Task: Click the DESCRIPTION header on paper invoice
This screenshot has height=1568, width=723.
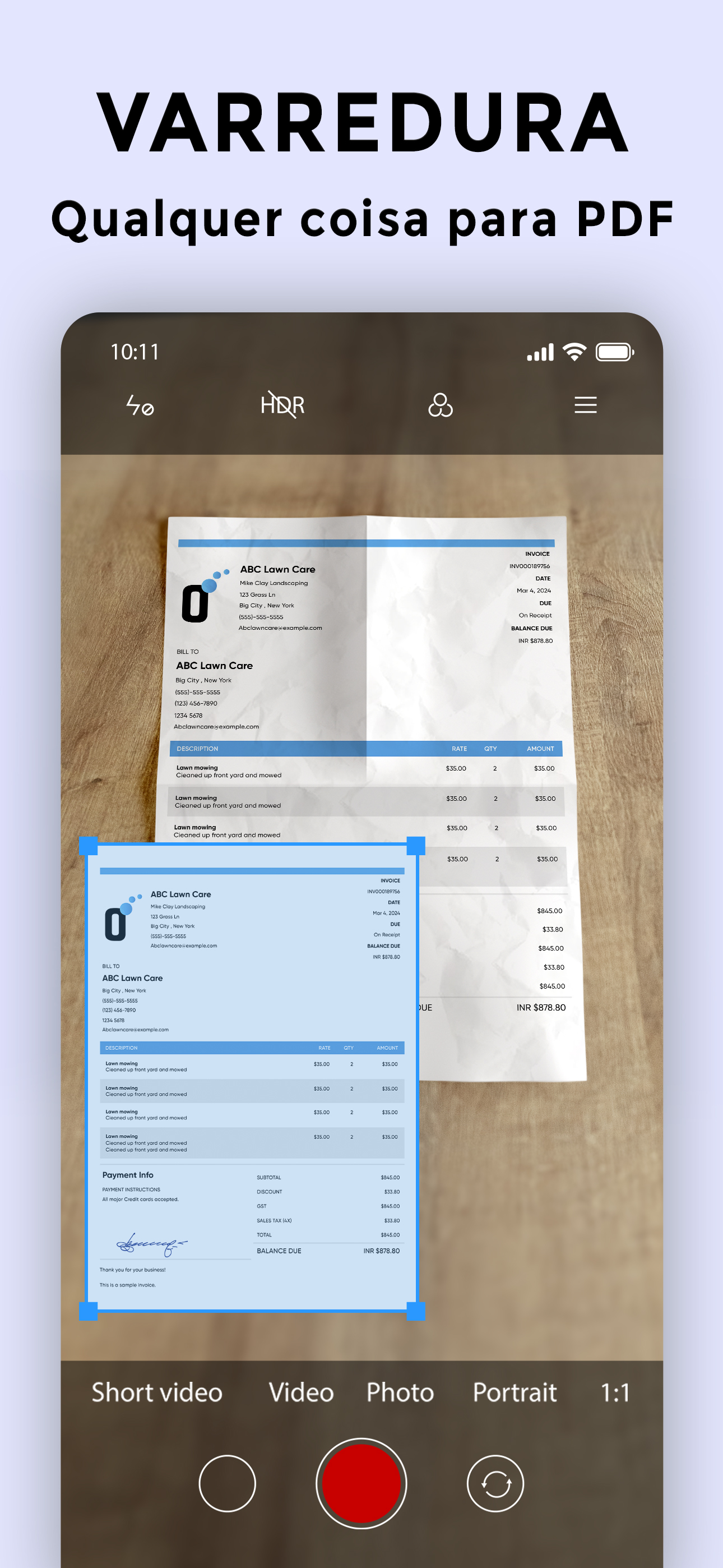Action: pyautogui.click(x=197, y=749)
